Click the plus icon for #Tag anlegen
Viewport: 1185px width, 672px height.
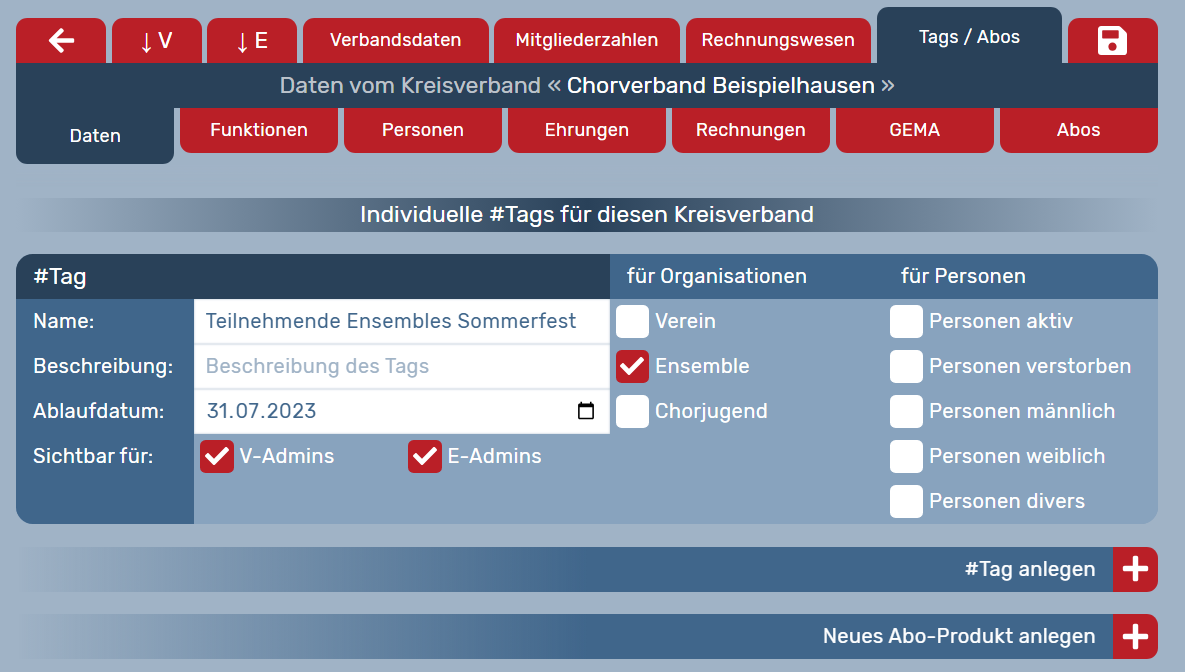(1135, 570)
